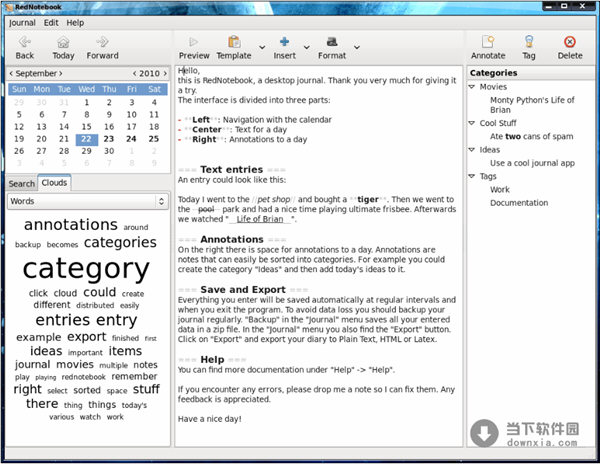Open Preview mode with the play icon

pyautogui.click(x=194, y=42)
